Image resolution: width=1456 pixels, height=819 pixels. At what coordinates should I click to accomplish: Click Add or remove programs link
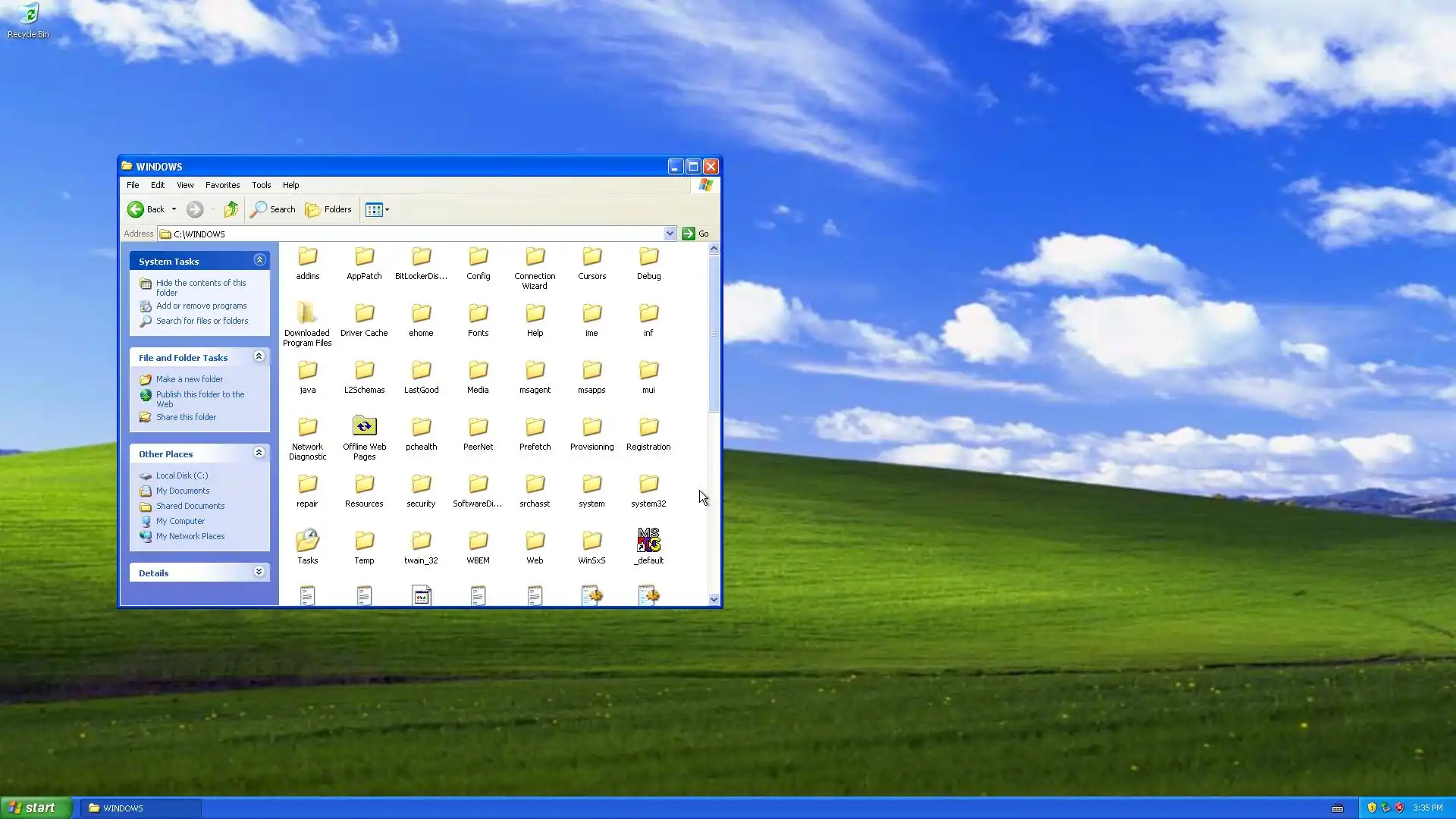pyautogui.click(x=201, y=306)
